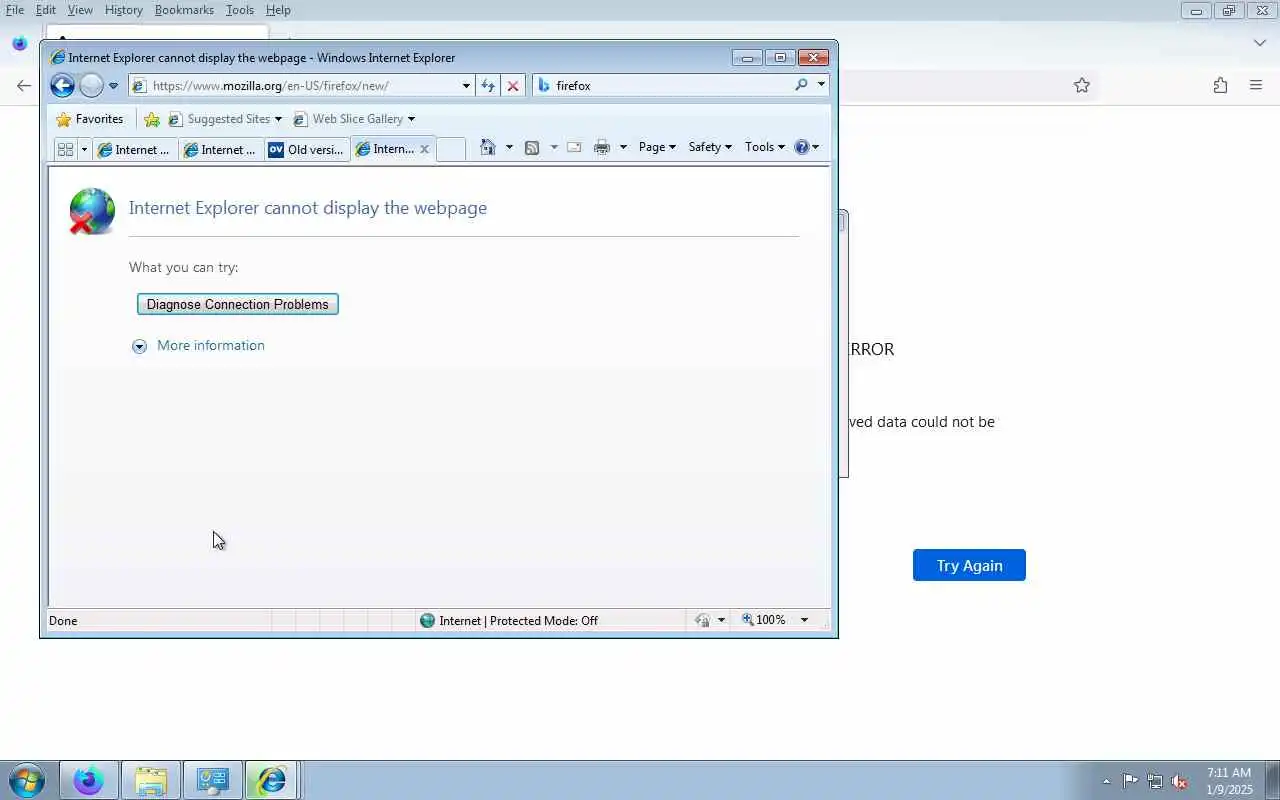Viewport: 1280px width, 800px height.
Task: Open the Home button dropdown arrow
Action: [509, 147]
